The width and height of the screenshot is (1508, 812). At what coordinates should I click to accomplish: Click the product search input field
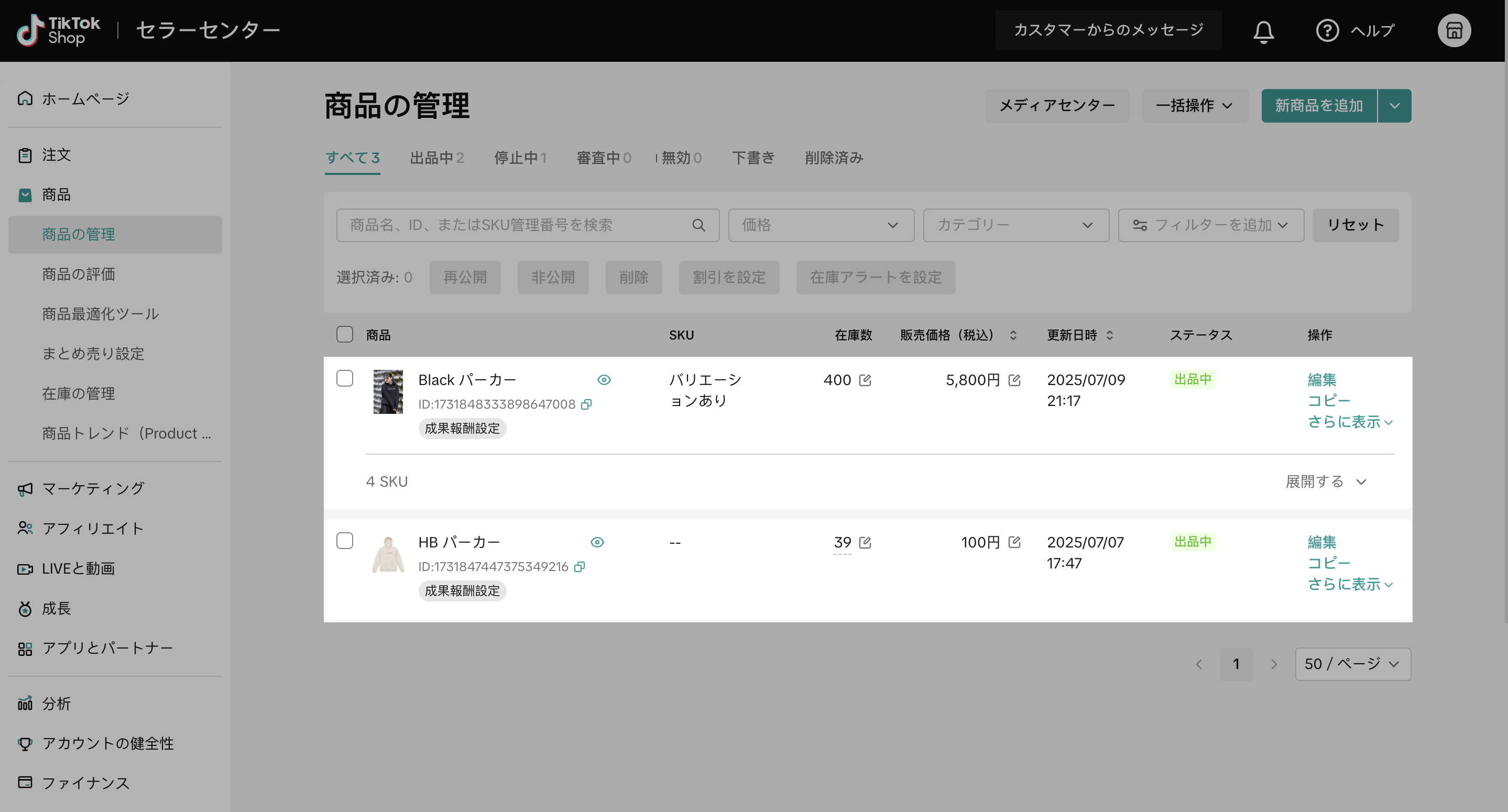point(515,225)
